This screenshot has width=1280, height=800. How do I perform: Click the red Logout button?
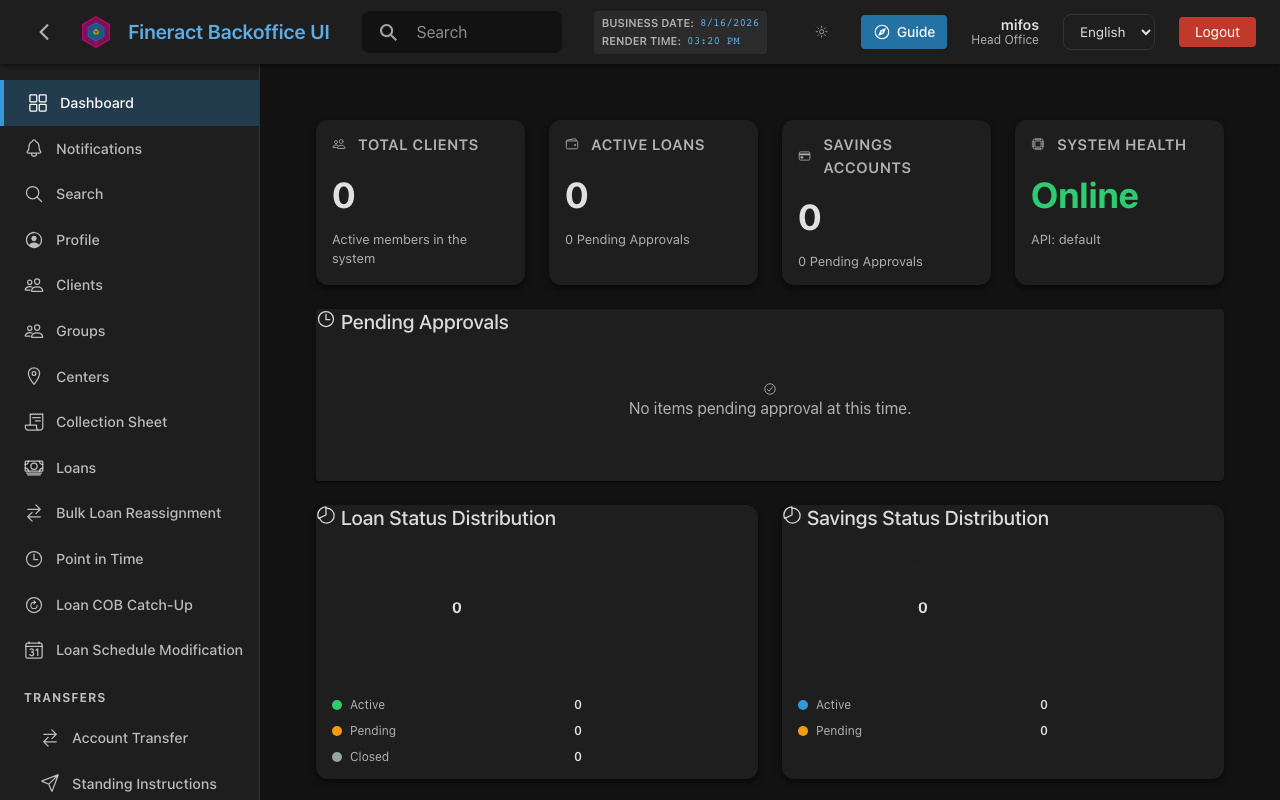(x=1217, y=32)
